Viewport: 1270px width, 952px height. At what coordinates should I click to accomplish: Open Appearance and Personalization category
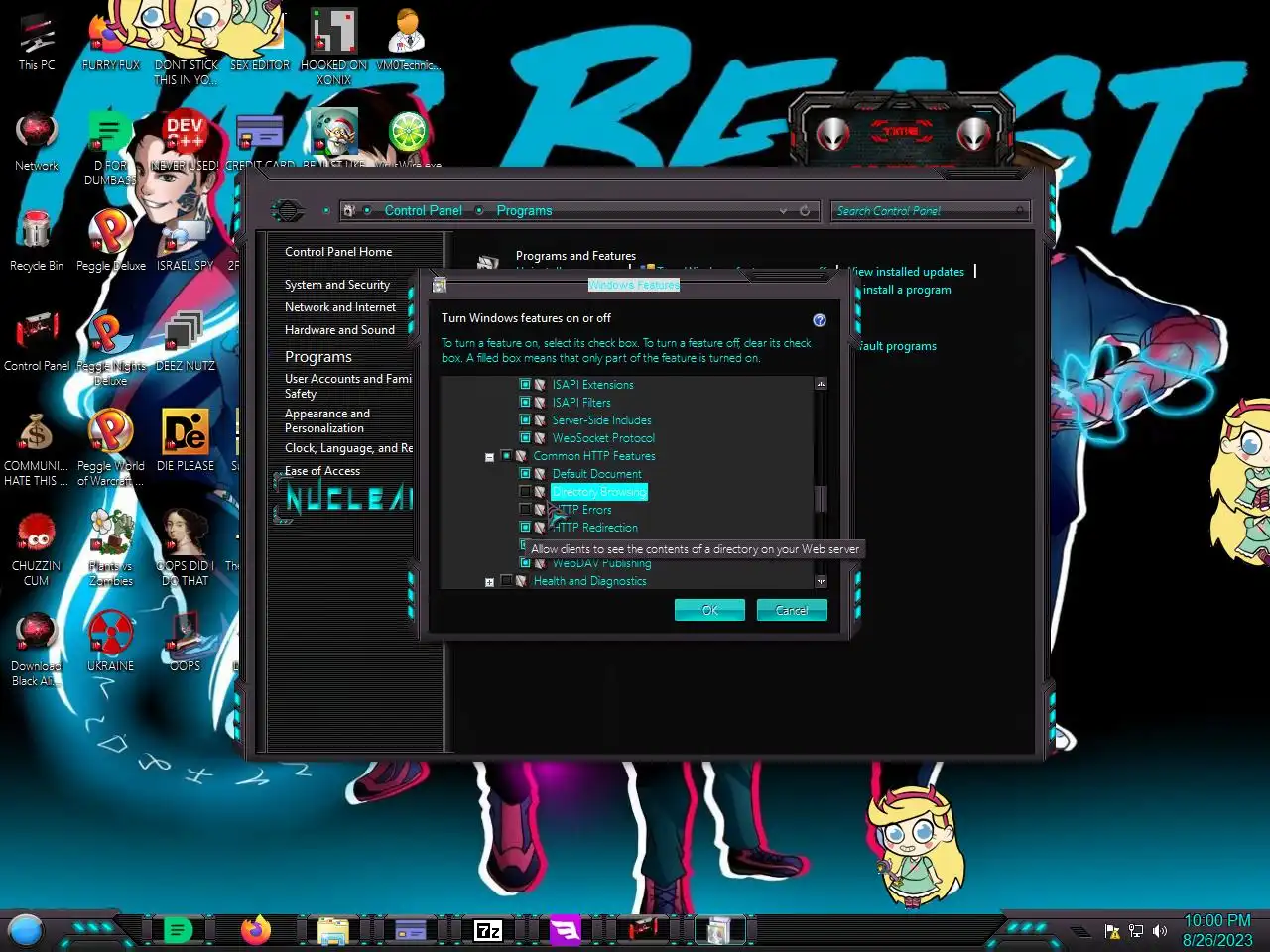[x=327, y=420]
